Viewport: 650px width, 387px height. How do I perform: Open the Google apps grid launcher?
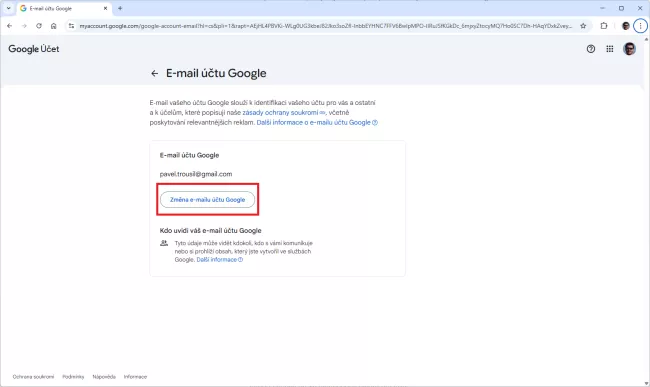[x=609, y=49]
